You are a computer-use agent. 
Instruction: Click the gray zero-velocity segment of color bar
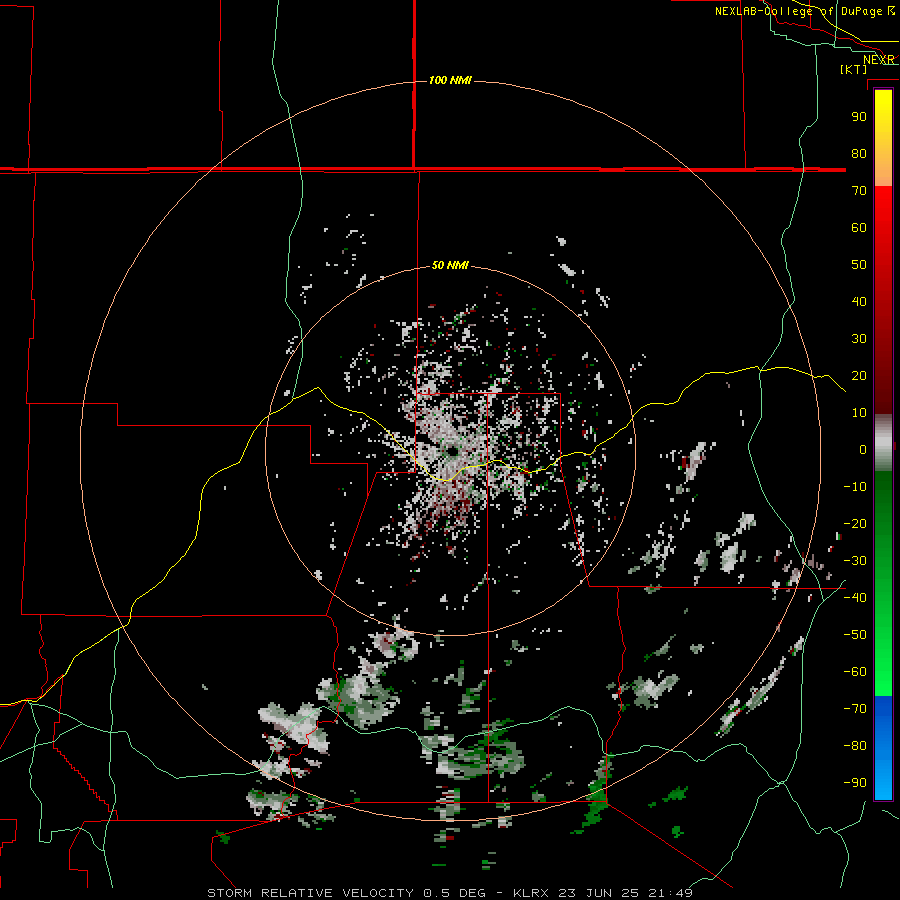tap(883, 445)
